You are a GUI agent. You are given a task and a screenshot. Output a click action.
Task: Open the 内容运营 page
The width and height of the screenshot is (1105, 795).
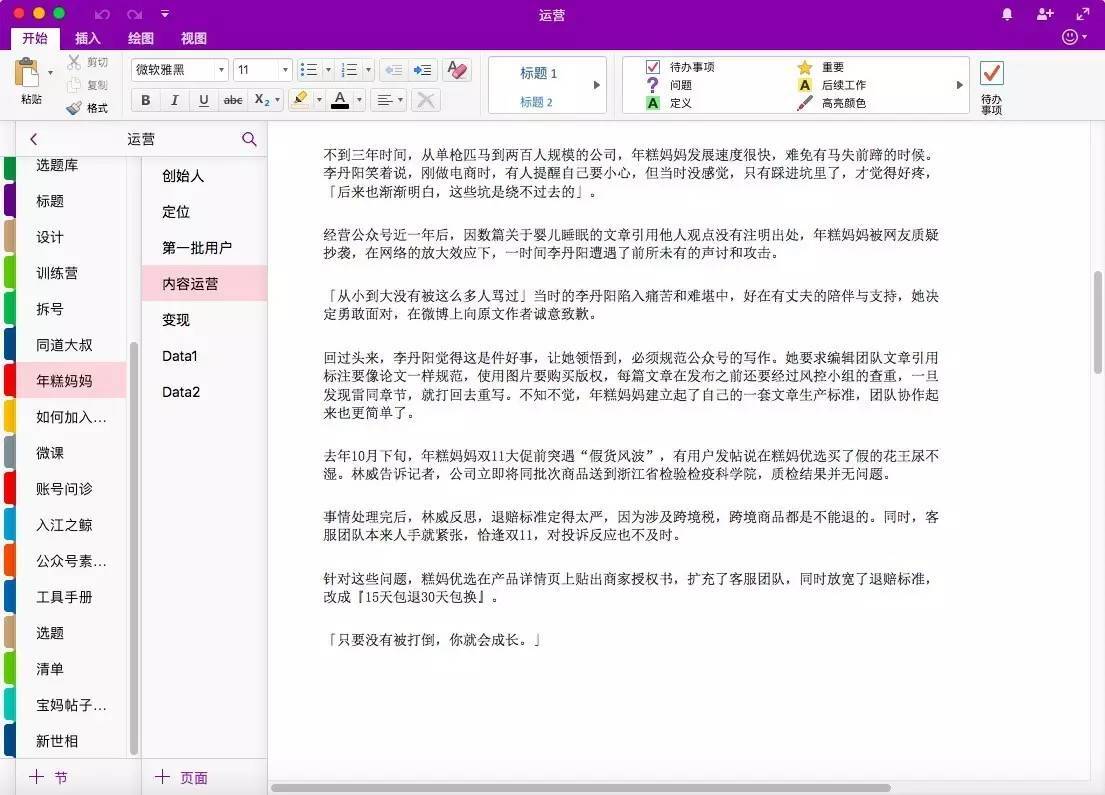pyautogui.click(x=204, y=283)
